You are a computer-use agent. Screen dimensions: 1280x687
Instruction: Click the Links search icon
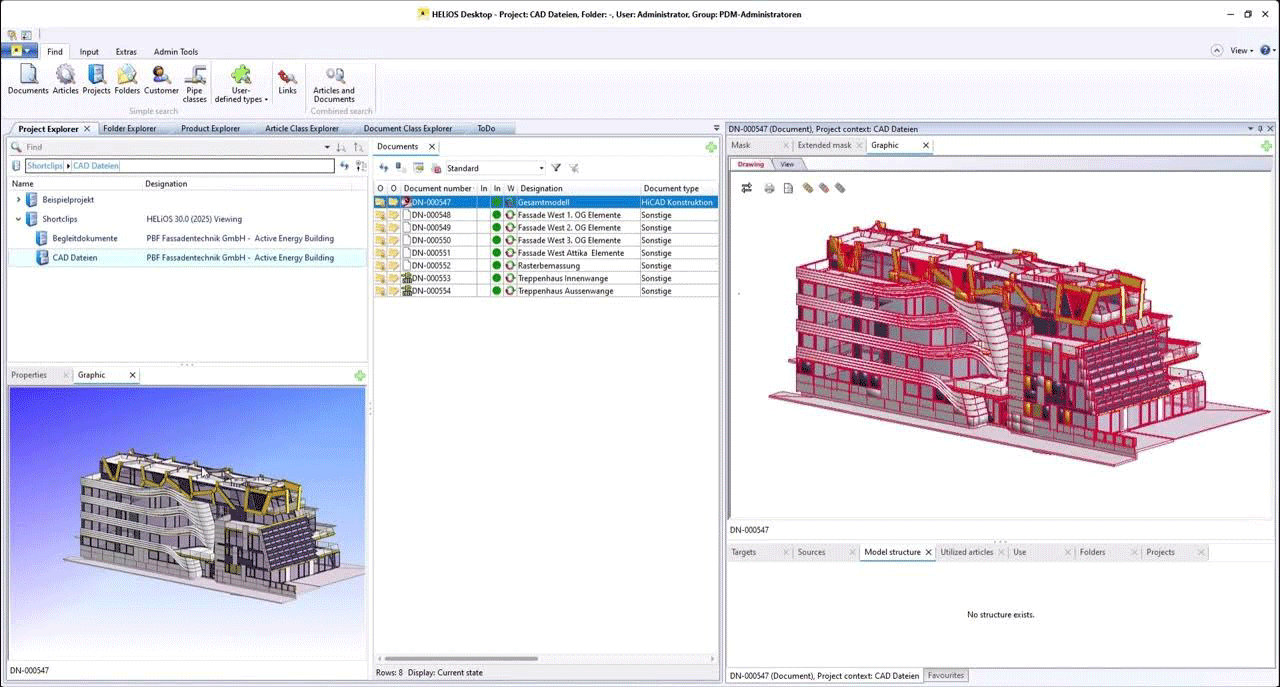click(287, 78)
